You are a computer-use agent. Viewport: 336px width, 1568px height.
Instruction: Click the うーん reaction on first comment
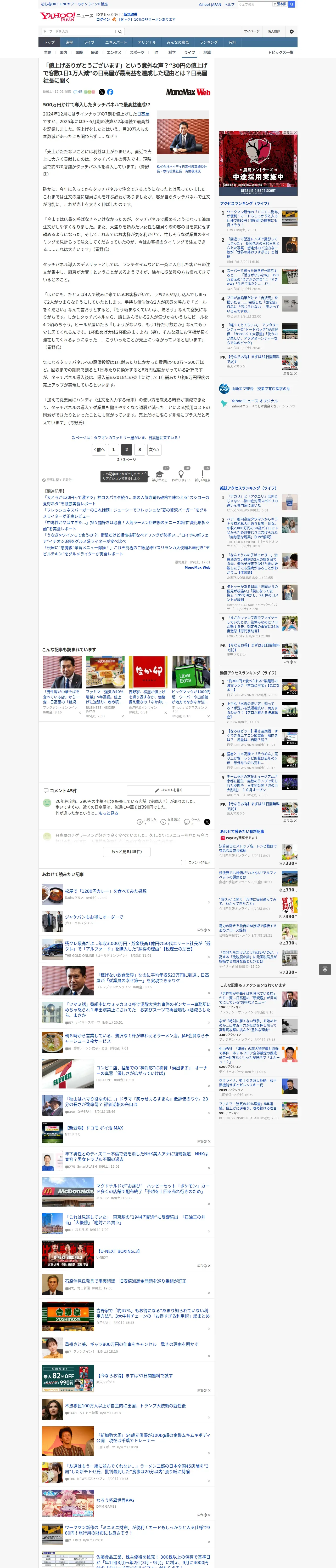(x=193, y=821)
